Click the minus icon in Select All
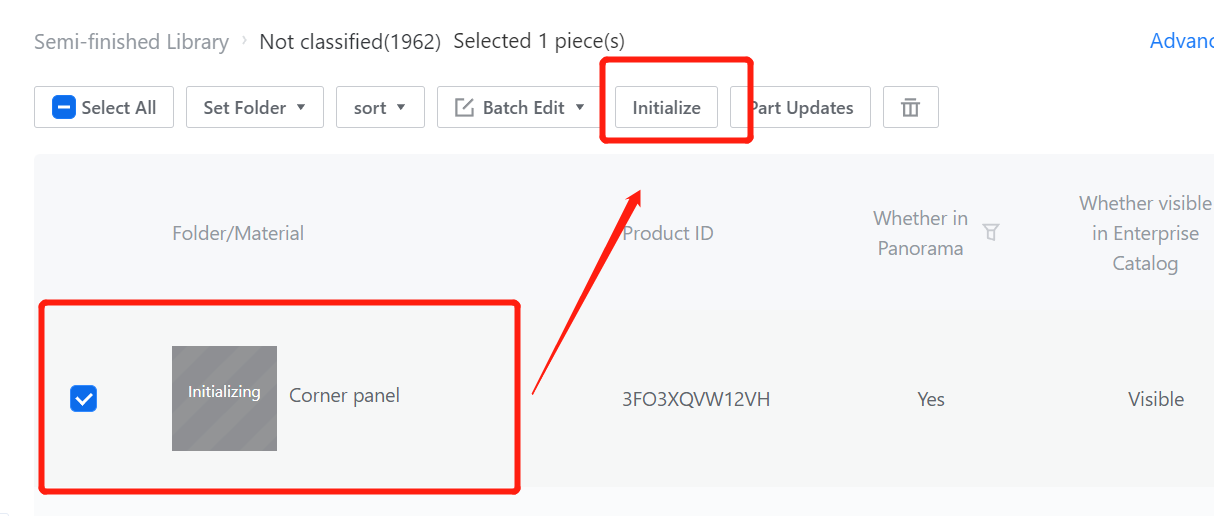Image resolution: width=1214 pixels, height=516 pixels. pos(64,108)
